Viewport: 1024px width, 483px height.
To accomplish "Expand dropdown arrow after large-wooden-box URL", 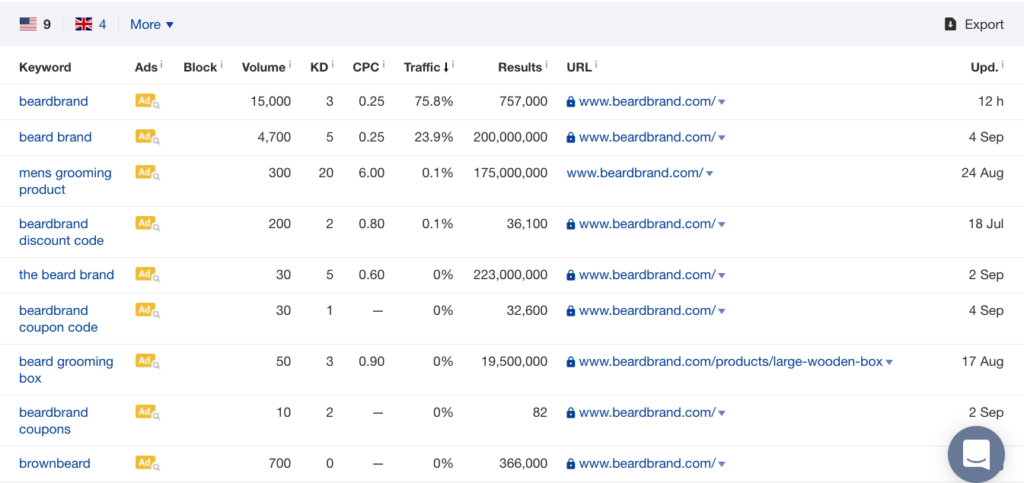I will (x=889, y=362).
